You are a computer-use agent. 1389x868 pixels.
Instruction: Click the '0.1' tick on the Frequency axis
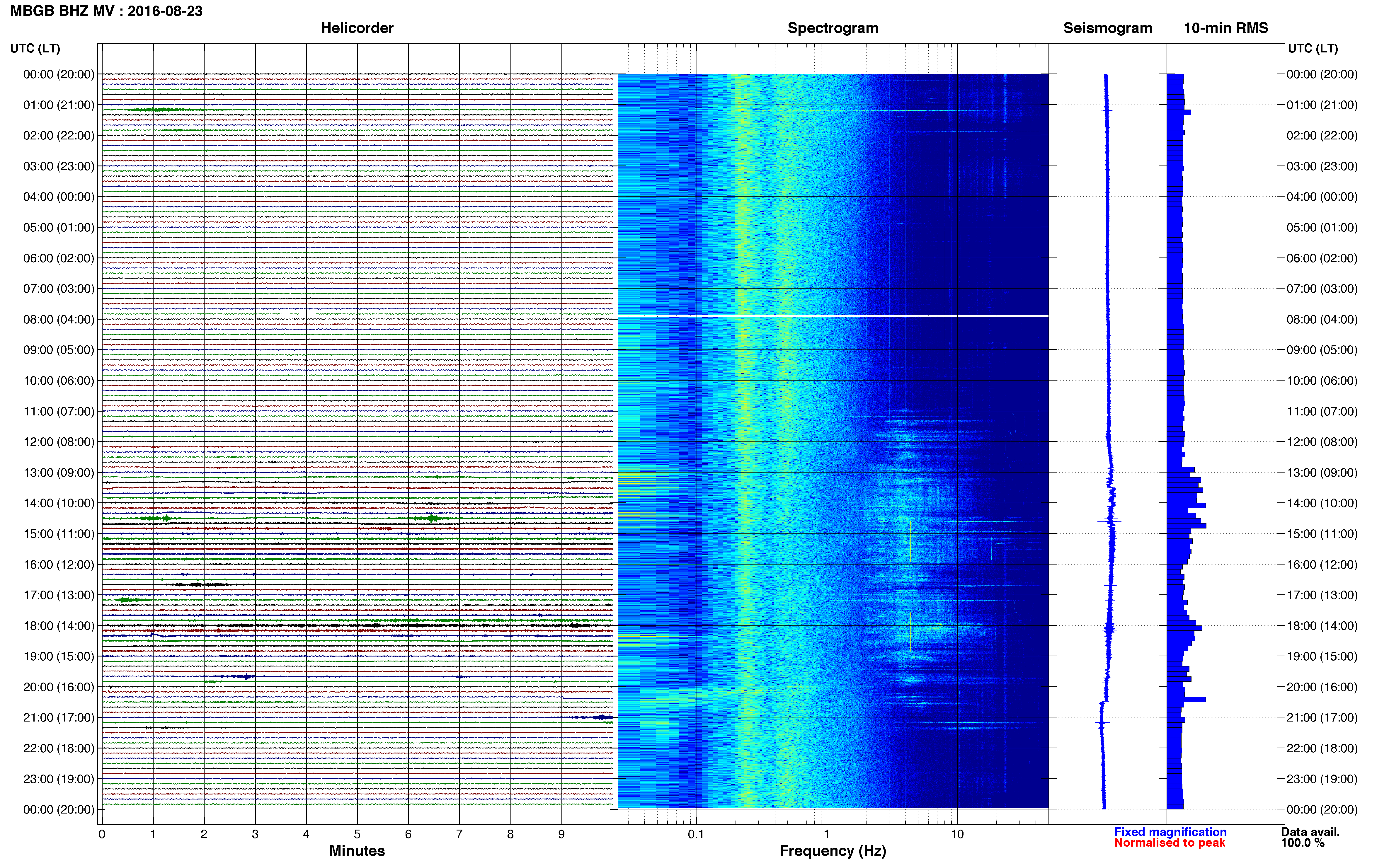click(x=696, y=834)
